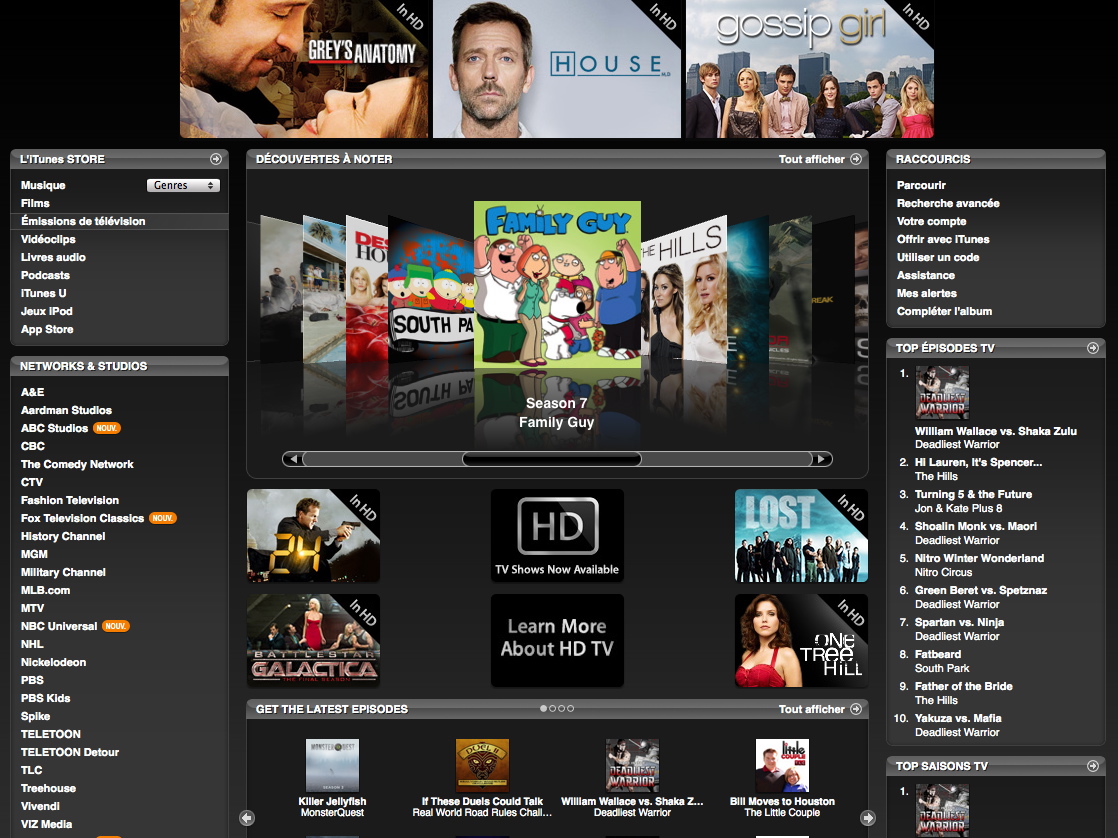Image resolution: width=1118 pixels, height=838 pixels.
Task: Click Compléter l'album shortcut
Action: click(944, 311)
